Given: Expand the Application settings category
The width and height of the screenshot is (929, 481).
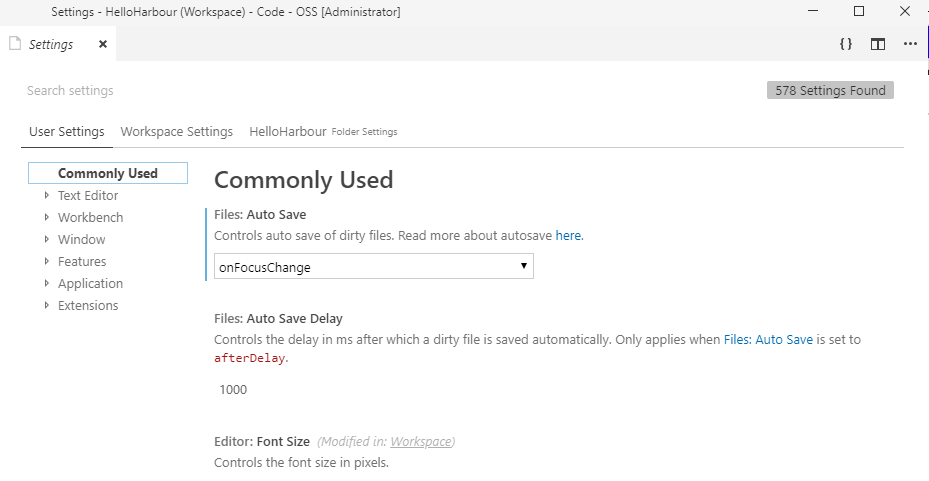Looking at the screenshot, I should 47,284.
